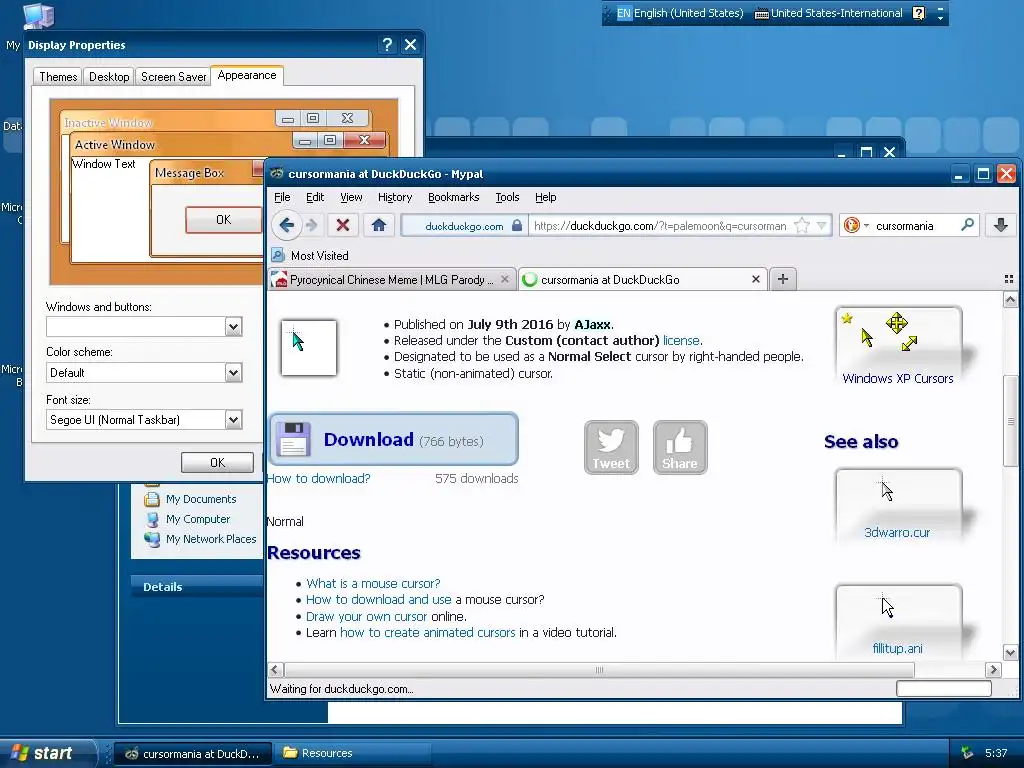Click the URL address field
1024x768 pixels.
pos(660,225)
